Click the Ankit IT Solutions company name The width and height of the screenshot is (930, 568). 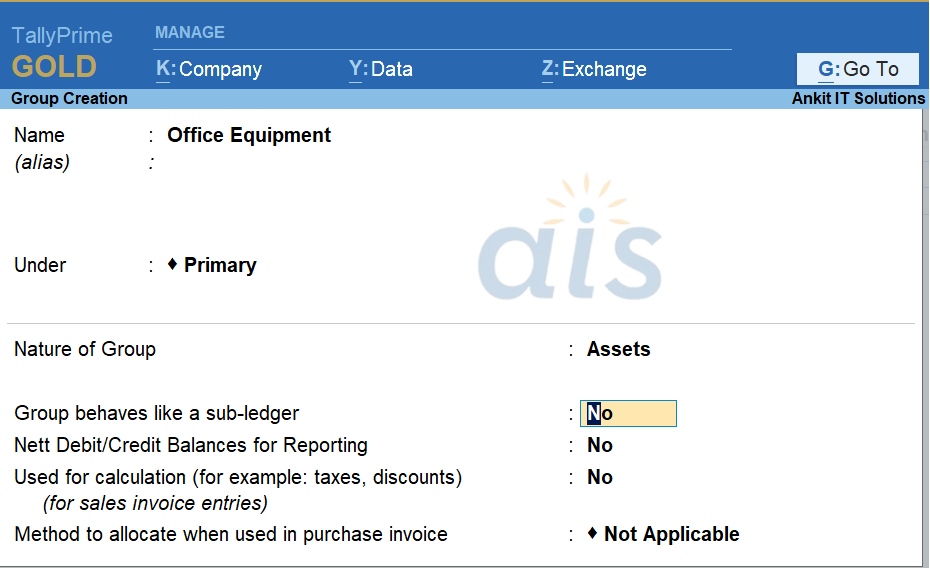pyautogui.click(x=858, y=99)
